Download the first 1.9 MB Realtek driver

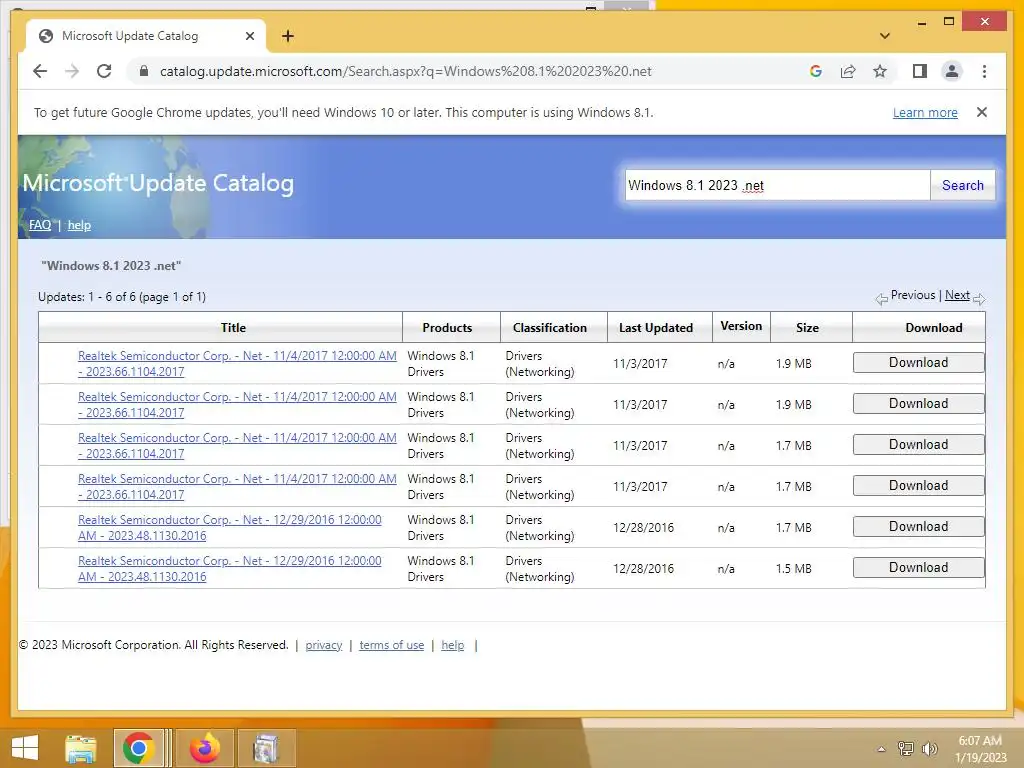coord(918,362)
